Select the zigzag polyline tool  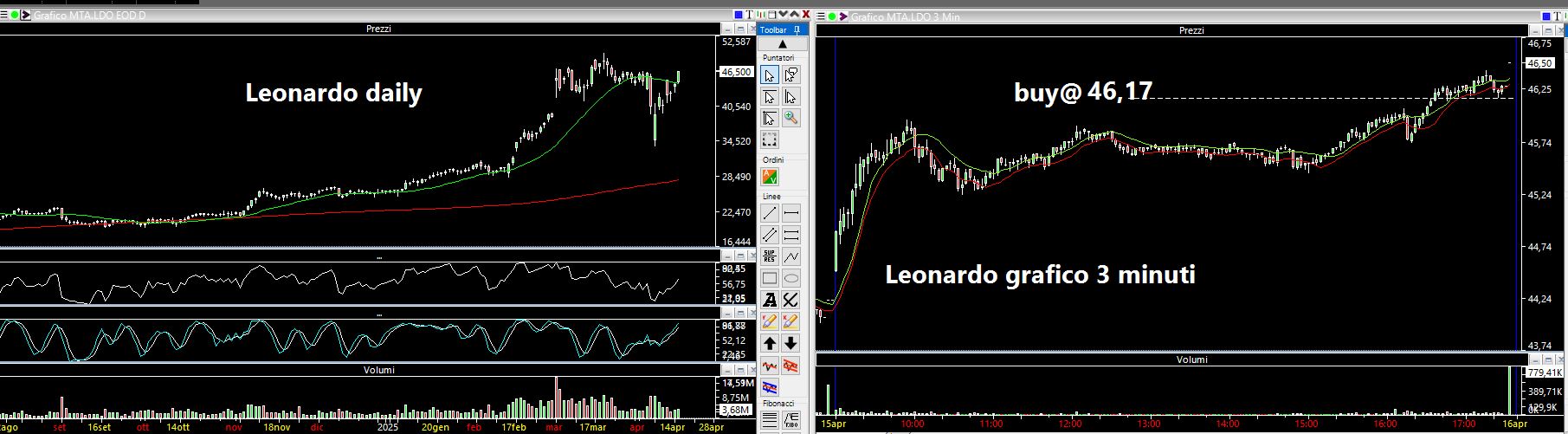coord(790,256)
